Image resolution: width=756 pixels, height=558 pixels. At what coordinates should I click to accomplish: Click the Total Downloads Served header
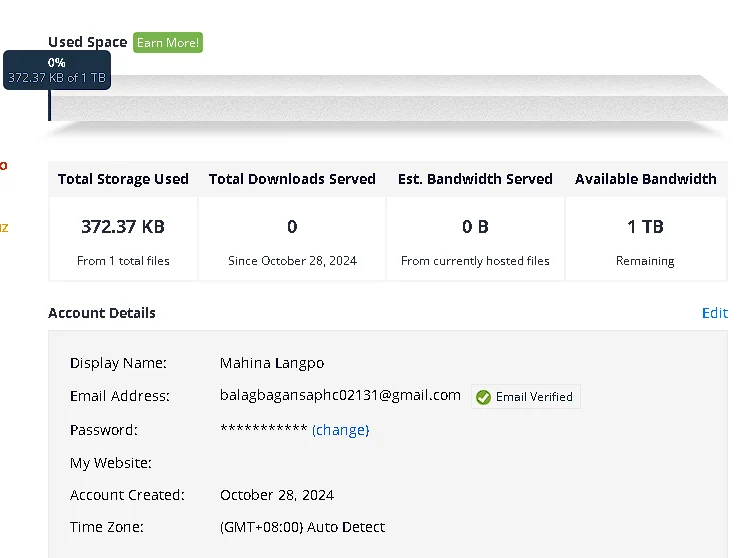(x=292, y=179)
